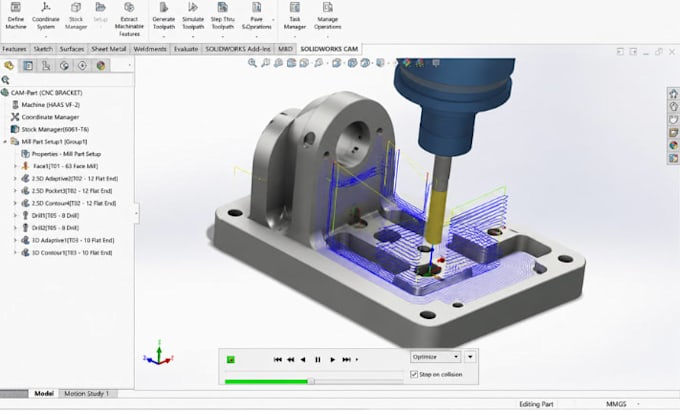Click Zoom to Area magnifier icon
The height and width of the screenshot is (411, 680).
tap(265, 63)
